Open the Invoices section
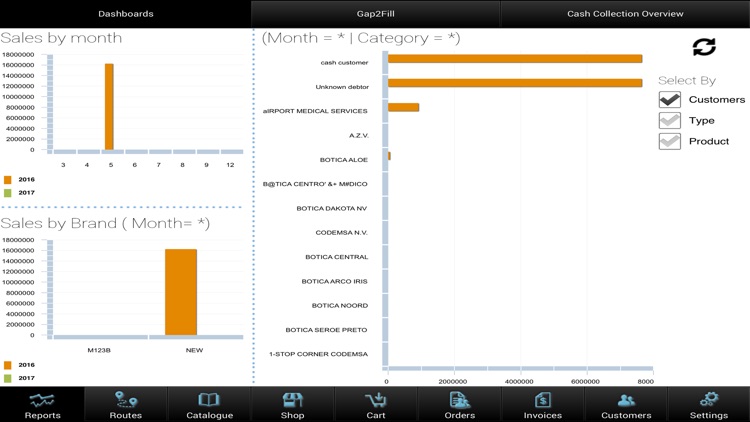Screen dimensions: 750x422 point(542,405)
